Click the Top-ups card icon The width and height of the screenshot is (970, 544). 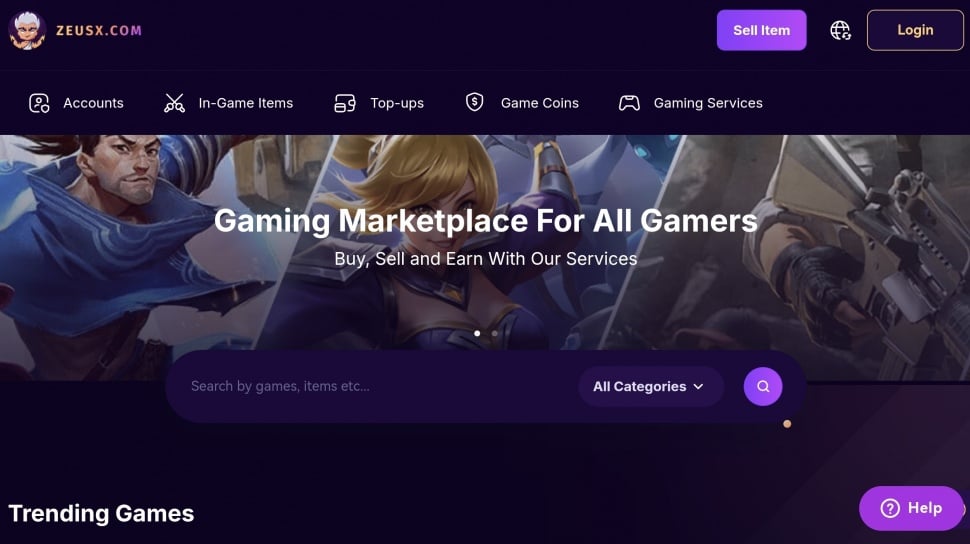tap(345, 103)
